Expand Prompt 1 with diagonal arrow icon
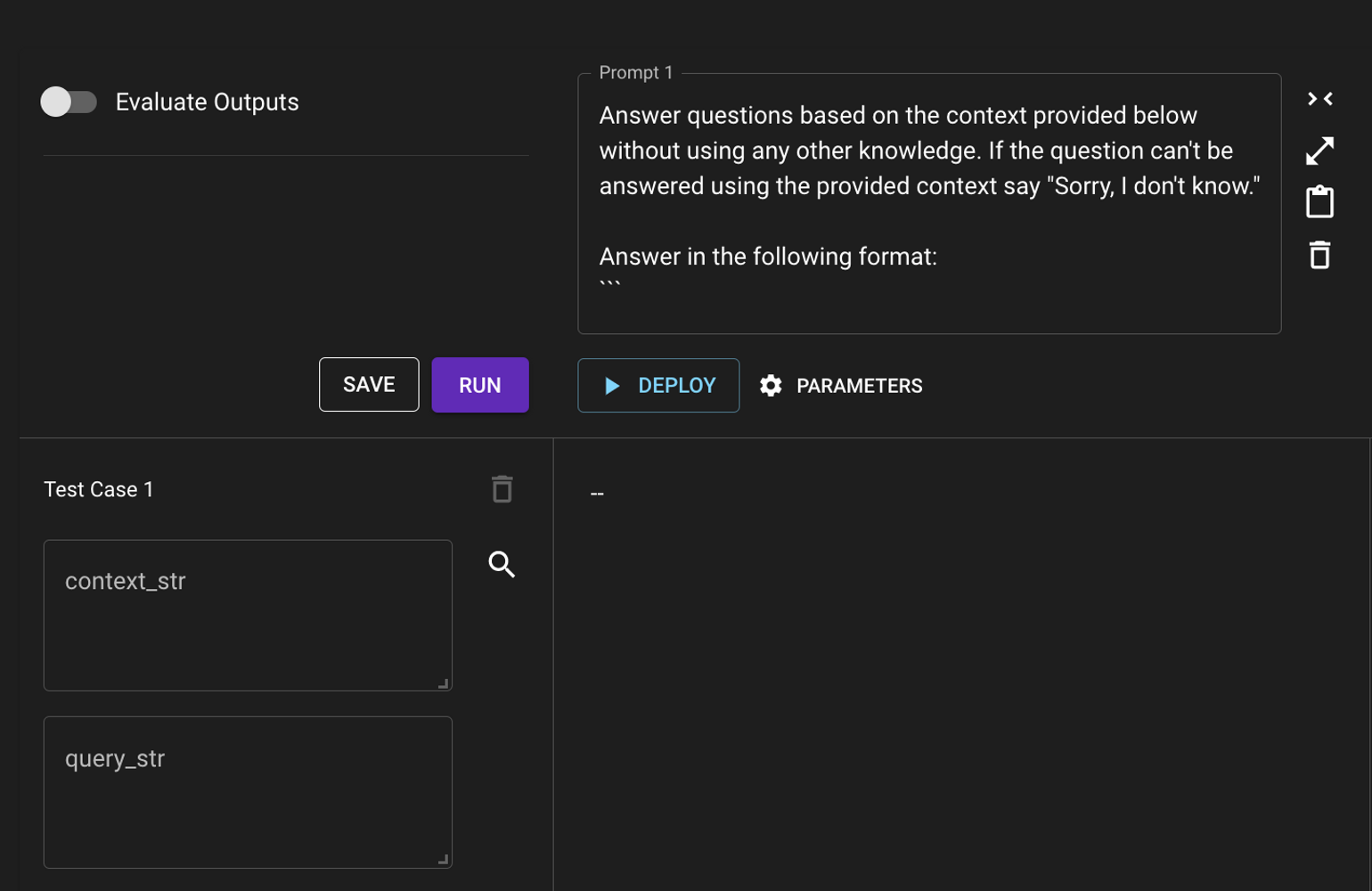 point(1319,151)
